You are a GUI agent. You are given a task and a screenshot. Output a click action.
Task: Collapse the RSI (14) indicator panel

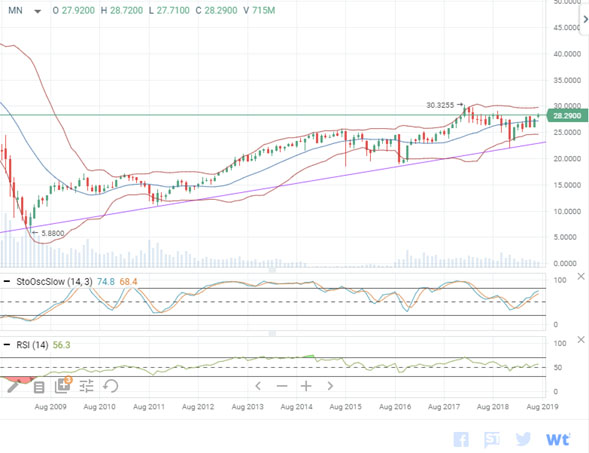[6, 344]
